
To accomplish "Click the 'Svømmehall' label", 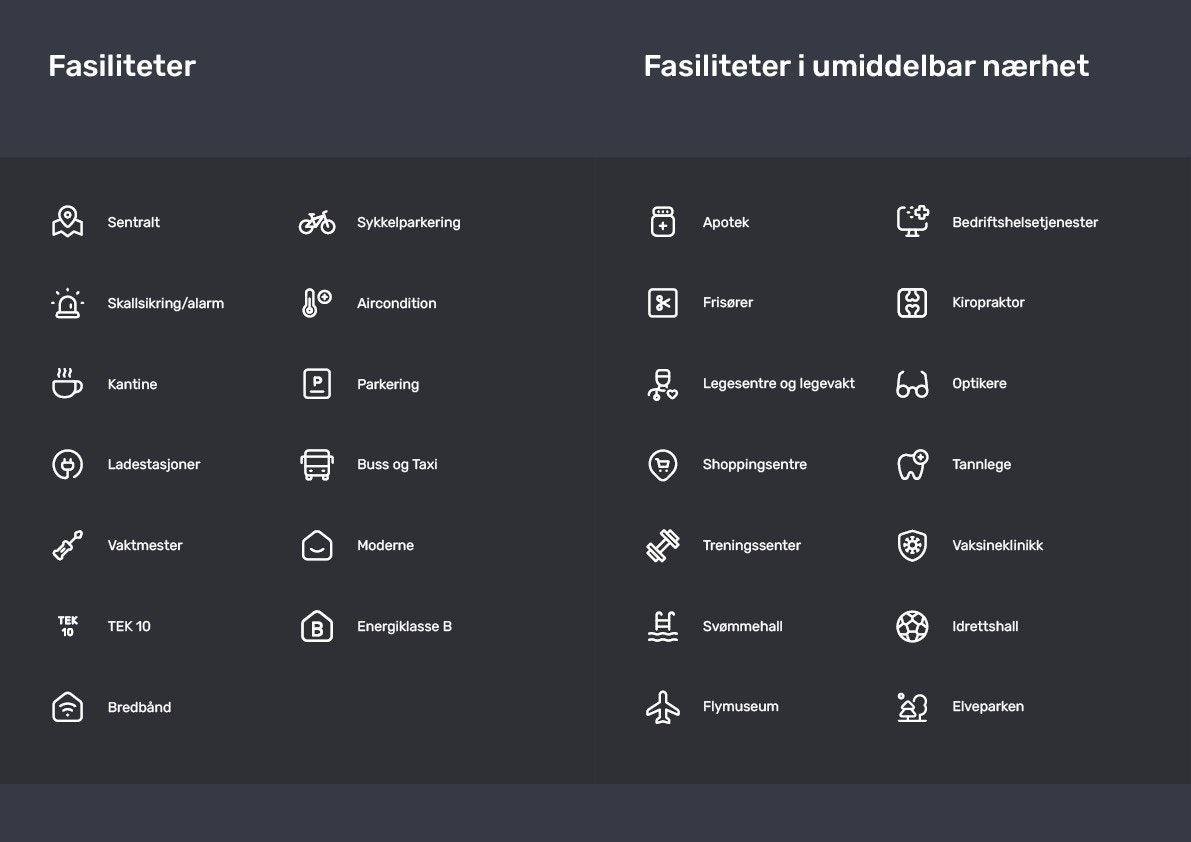I will pos(742,626).
